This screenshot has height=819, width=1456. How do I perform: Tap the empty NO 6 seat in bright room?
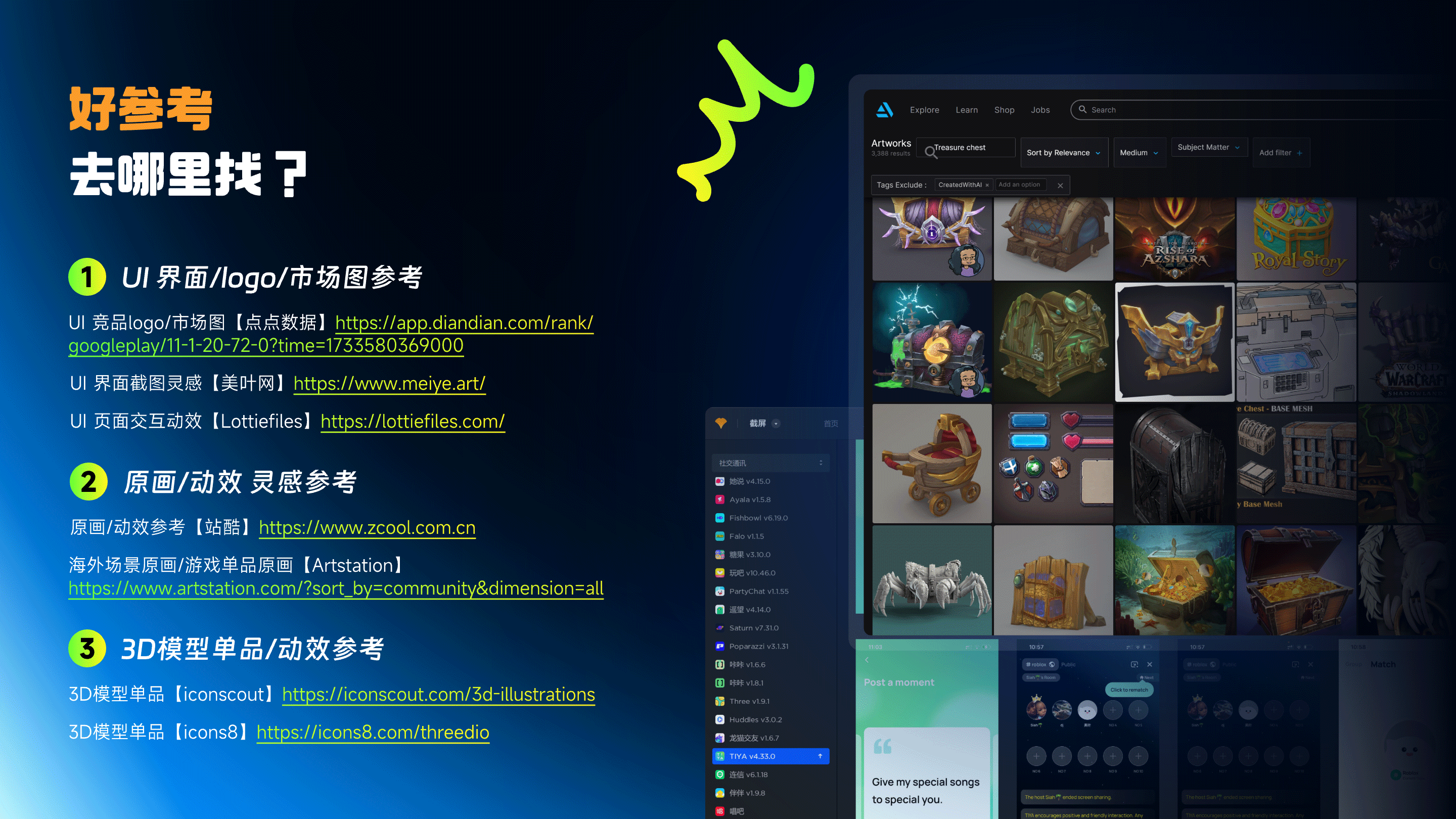(1036, 756)
